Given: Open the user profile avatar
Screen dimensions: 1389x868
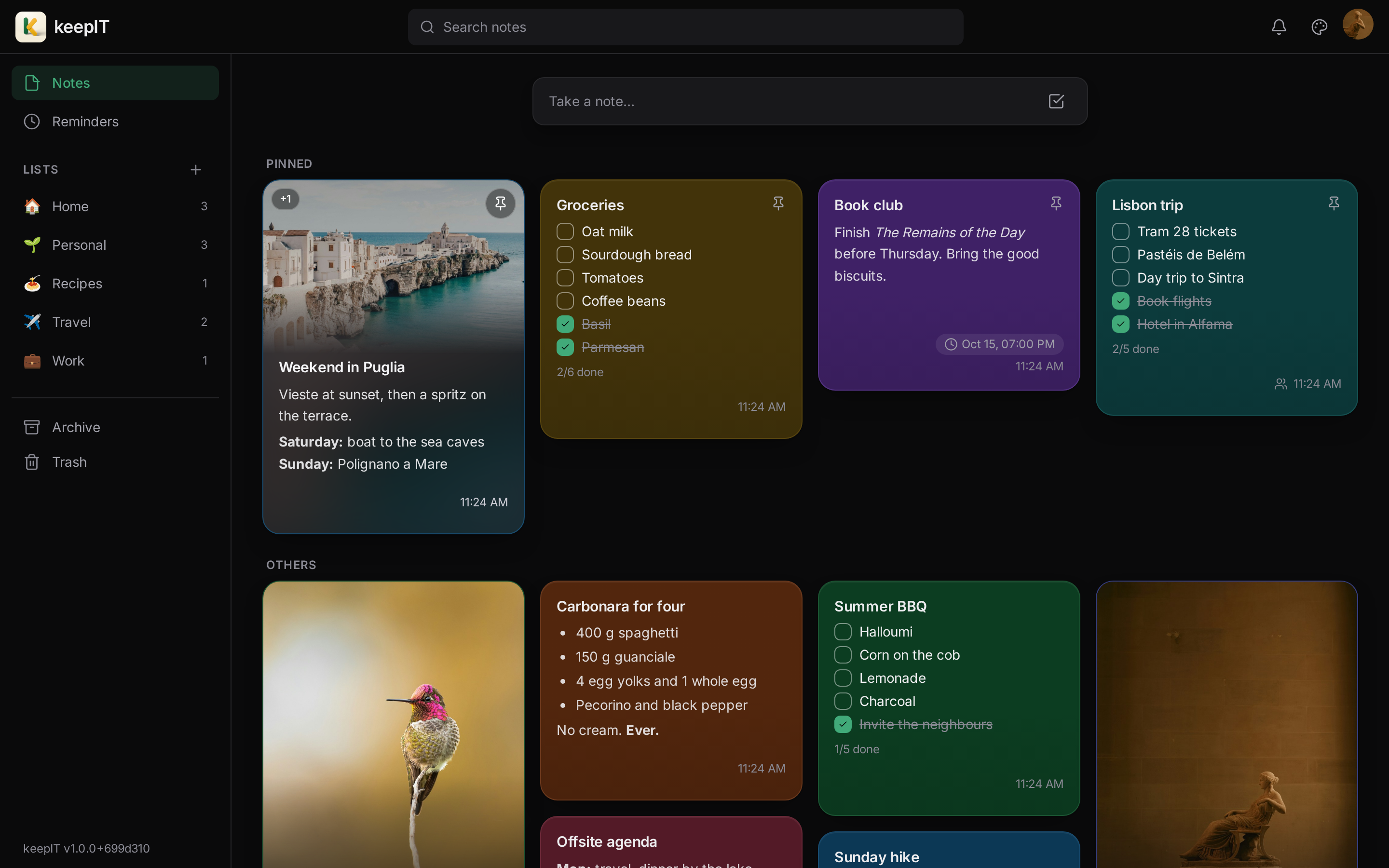Looking at the screenshot, I should [x=1358, y=24].
